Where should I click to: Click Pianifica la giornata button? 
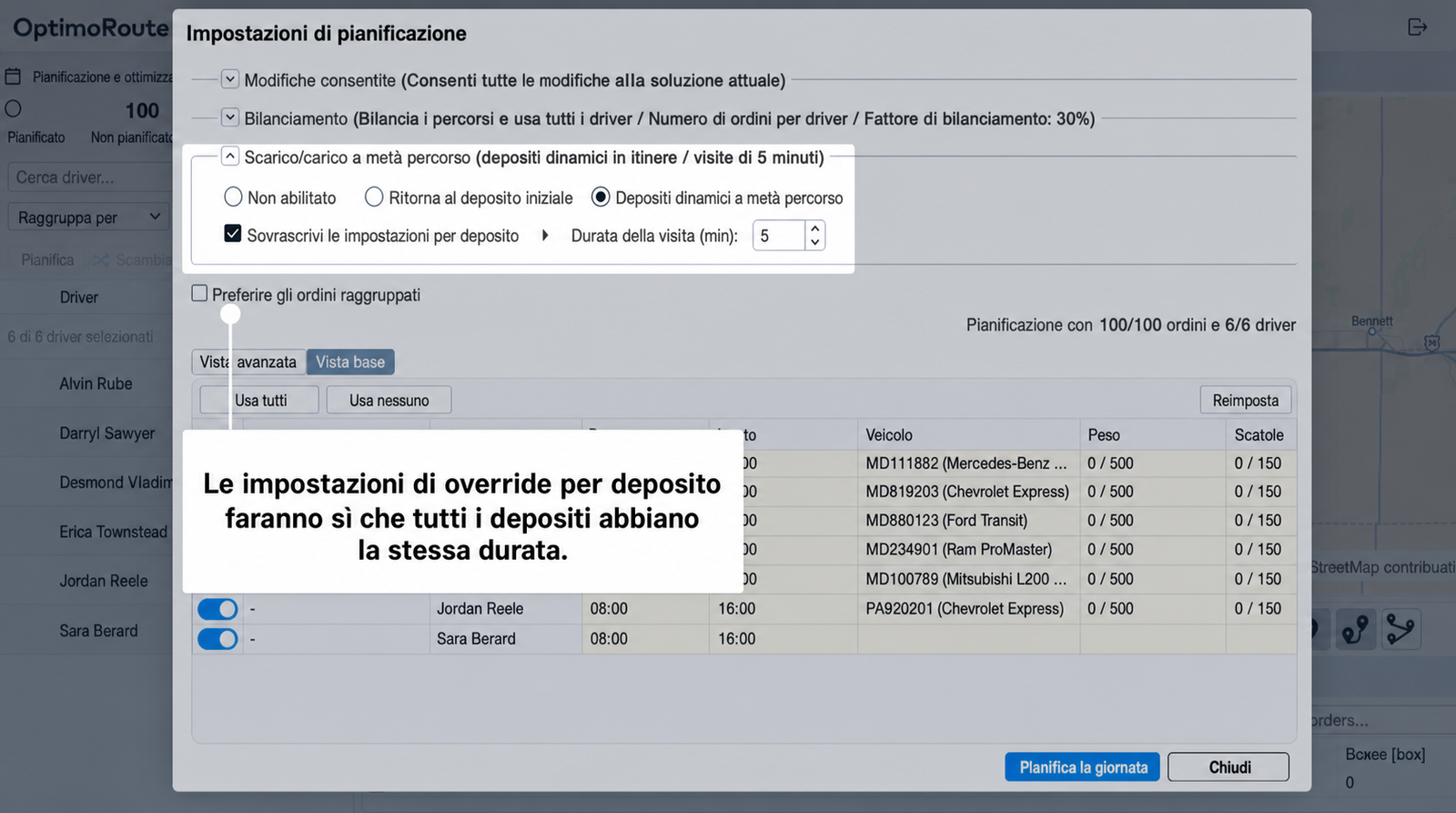pos(1083,767)
